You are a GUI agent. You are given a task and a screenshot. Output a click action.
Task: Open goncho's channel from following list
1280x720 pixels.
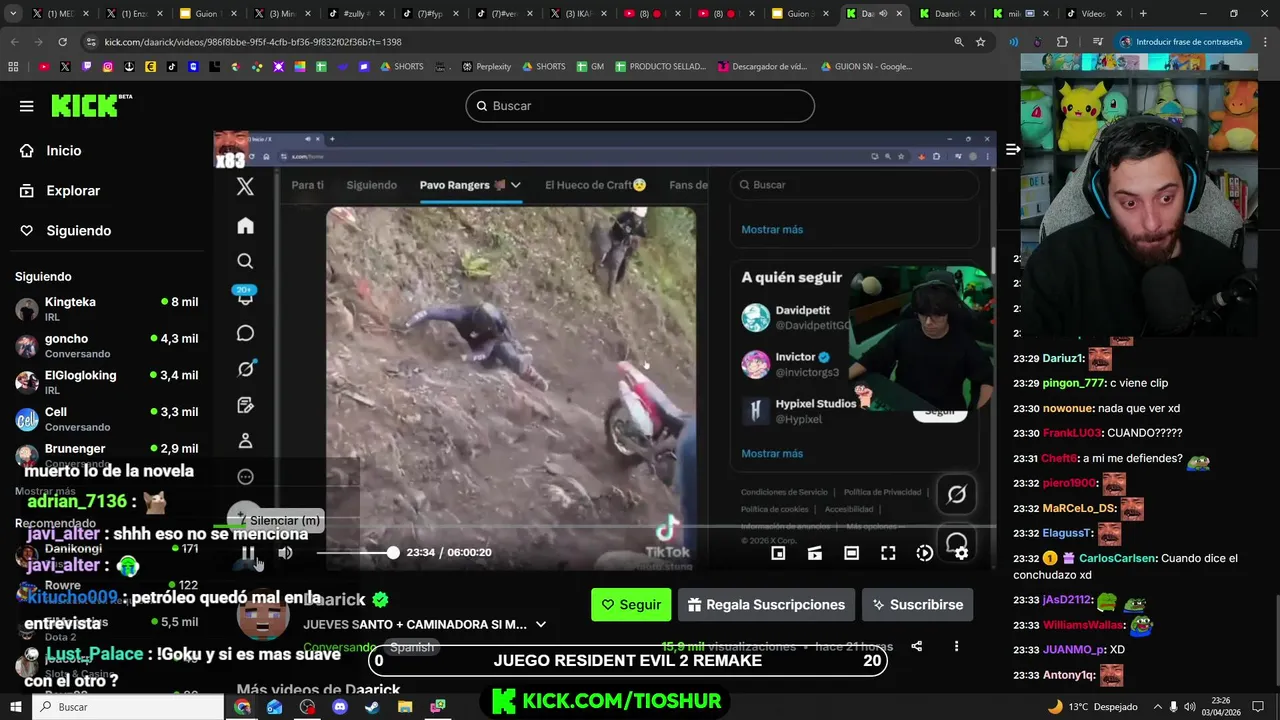pos(106,345)
